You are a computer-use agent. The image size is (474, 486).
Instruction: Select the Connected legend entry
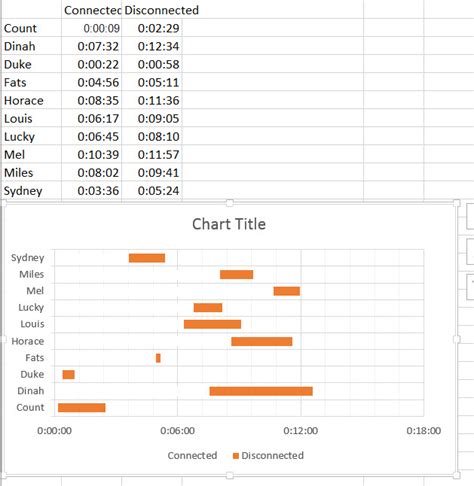click(x=192, y=455)
